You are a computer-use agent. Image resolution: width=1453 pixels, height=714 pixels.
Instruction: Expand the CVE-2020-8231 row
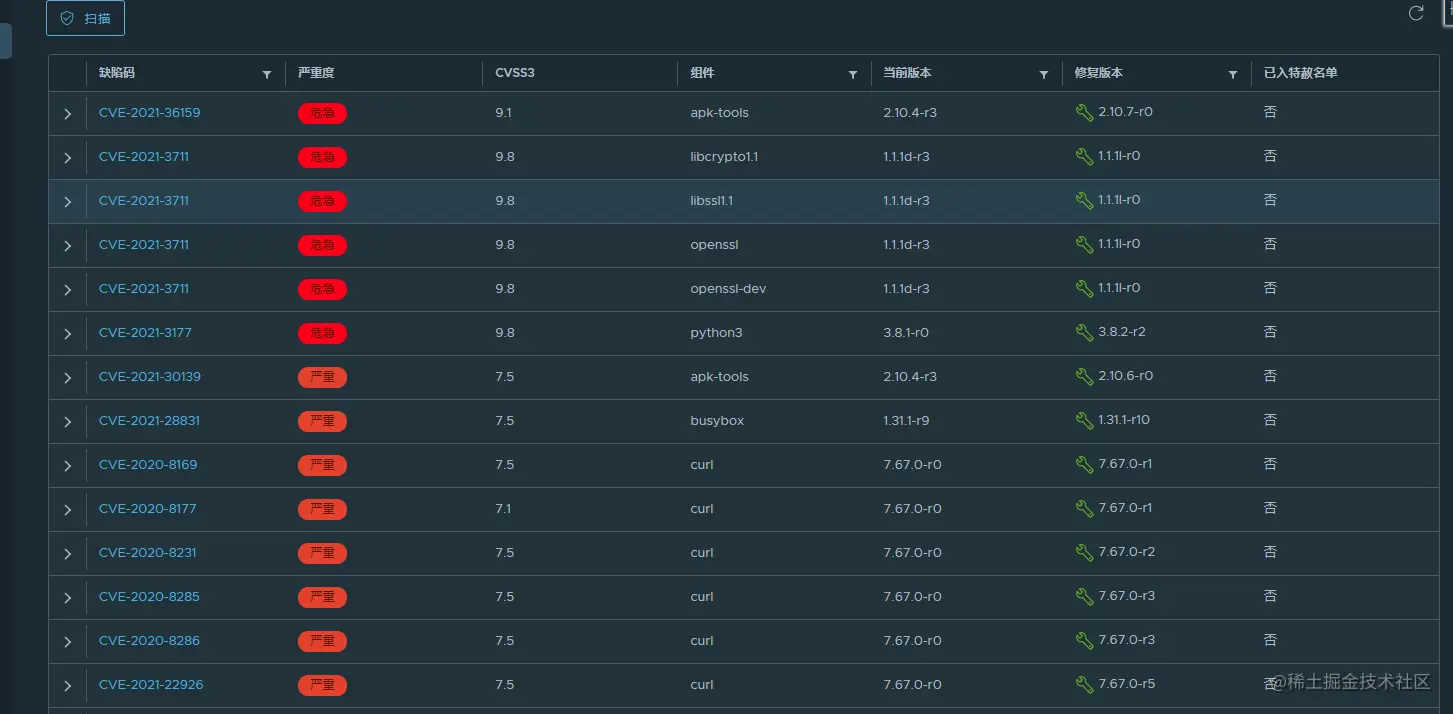tap(68, 554)
